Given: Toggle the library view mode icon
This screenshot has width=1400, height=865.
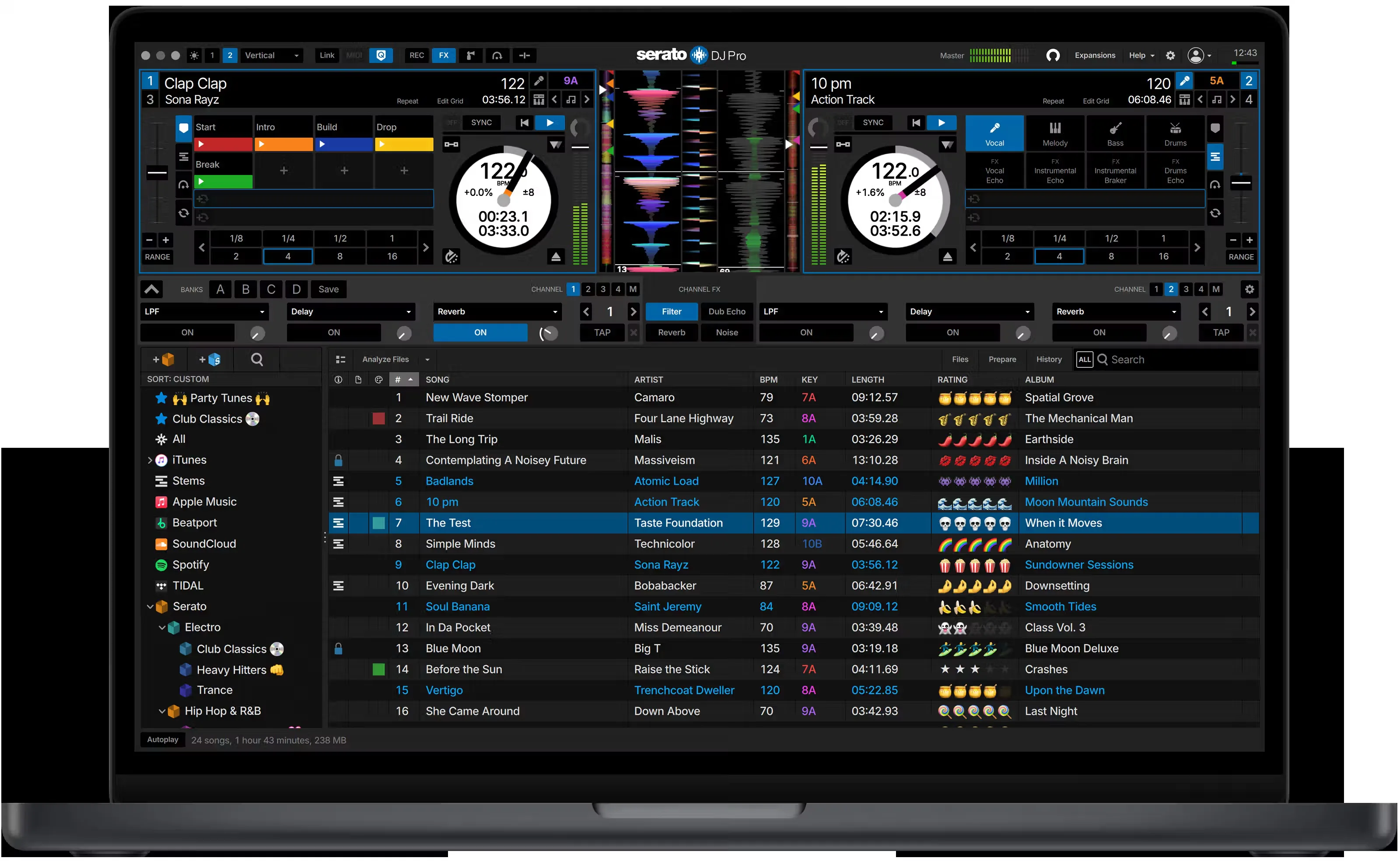Looking at the screenshot, I should [x=340, y=359].
